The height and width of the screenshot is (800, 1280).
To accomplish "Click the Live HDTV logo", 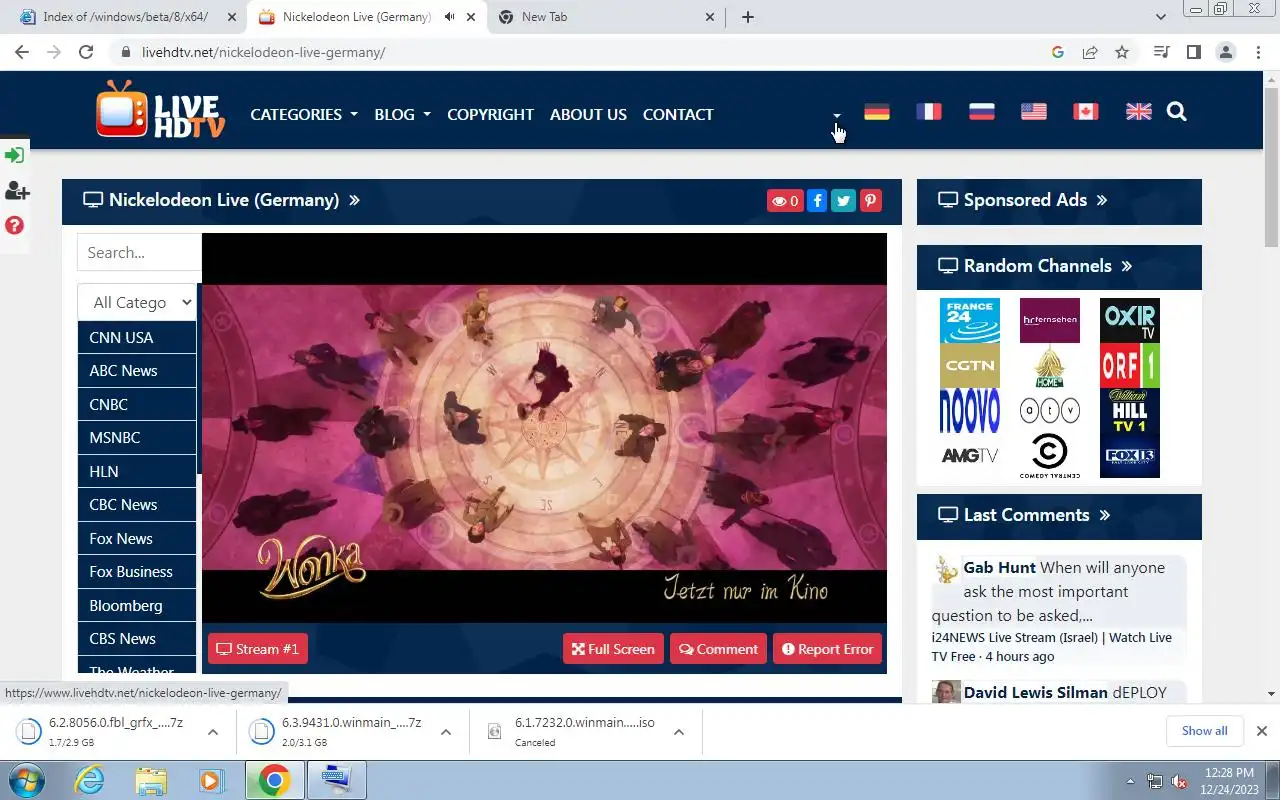I will (160, 109).
